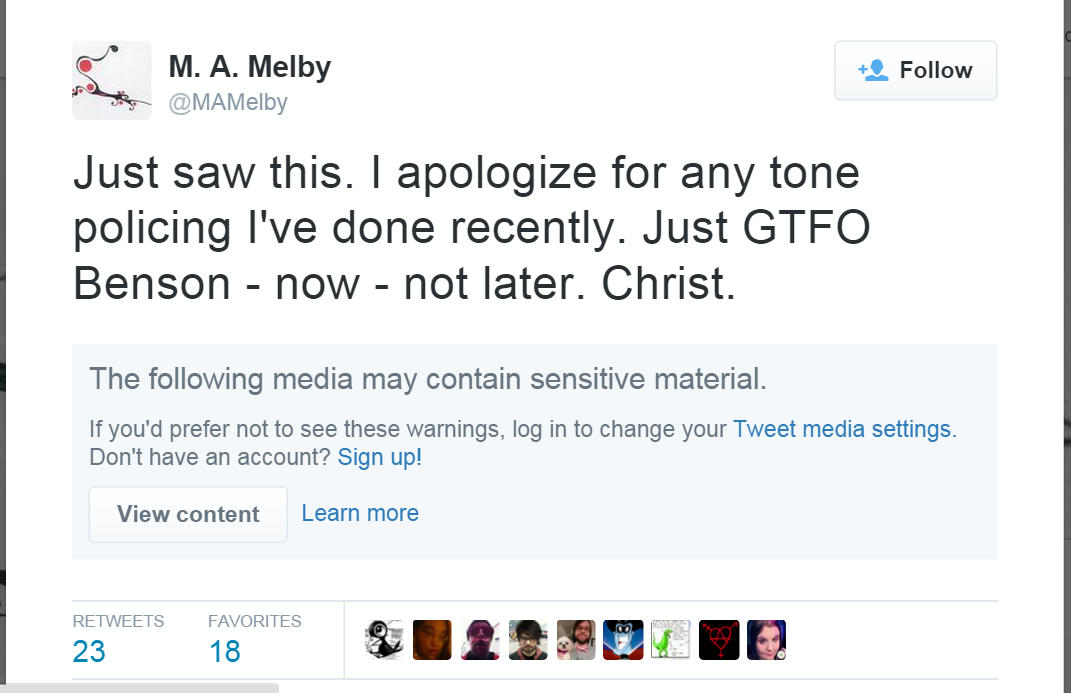Image resolution: width=1071 pixels, height=693 pixels.
Task: Click the horizontal scrollbar at the bottom
Action: tap(139, 687)
